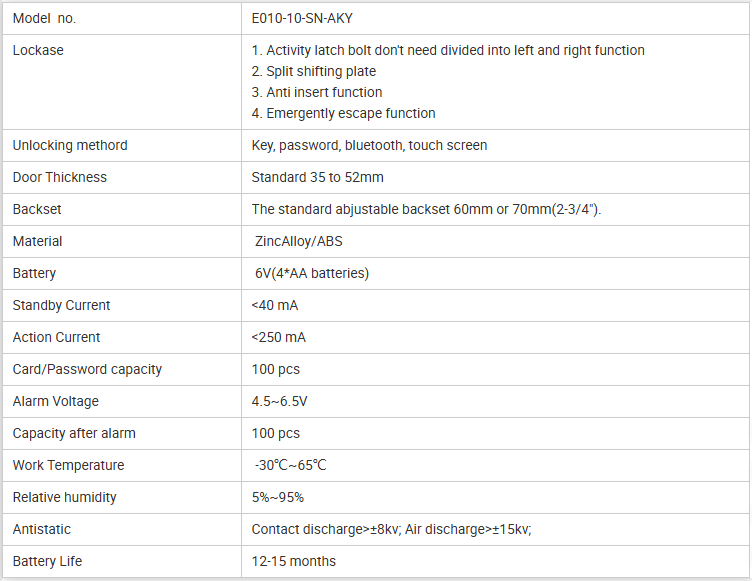Viewport: 752px width, 581px height.
Task: Click the 'Antistatic' row label
Action: tap(42, 529)
